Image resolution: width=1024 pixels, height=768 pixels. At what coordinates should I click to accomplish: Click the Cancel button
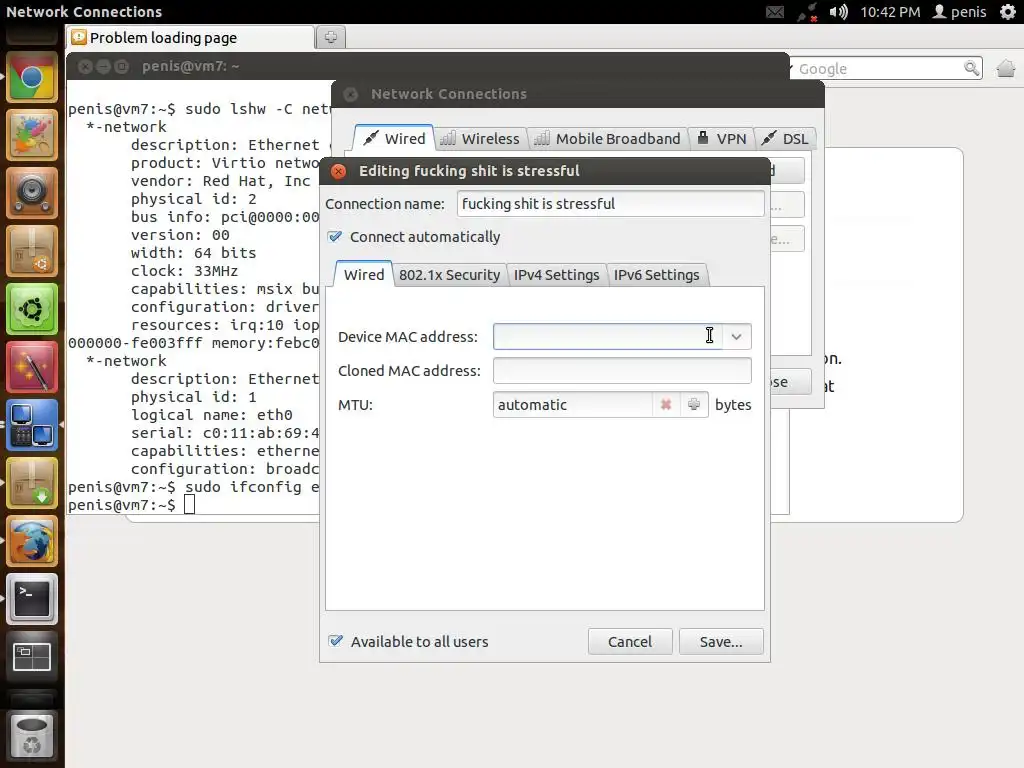point(630,641)
